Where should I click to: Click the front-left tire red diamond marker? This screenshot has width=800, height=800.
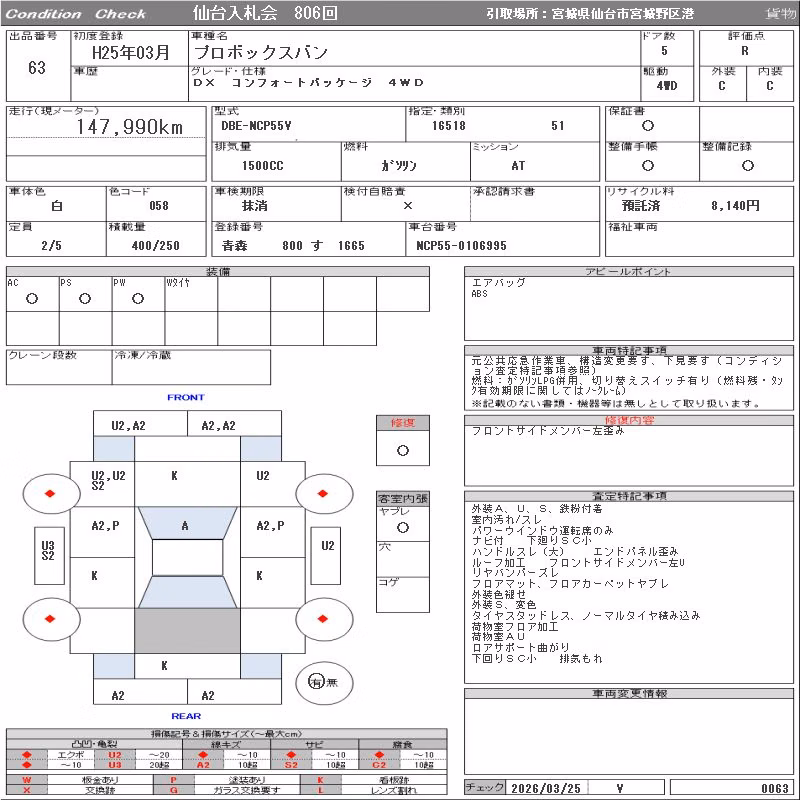click(x=49, y=493)
